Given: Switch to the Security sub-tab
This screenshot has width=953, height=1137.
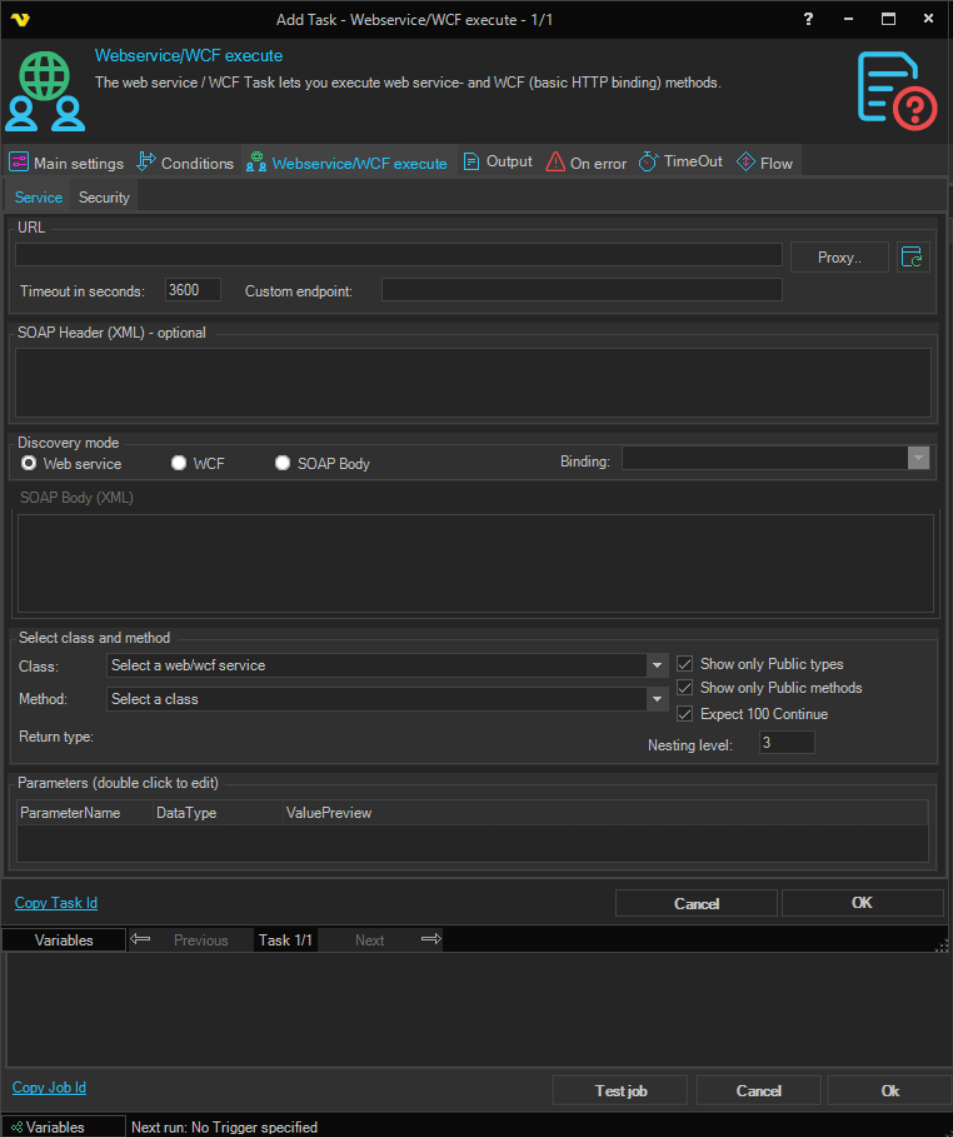Looking at the screenshot, I should 104,197.
